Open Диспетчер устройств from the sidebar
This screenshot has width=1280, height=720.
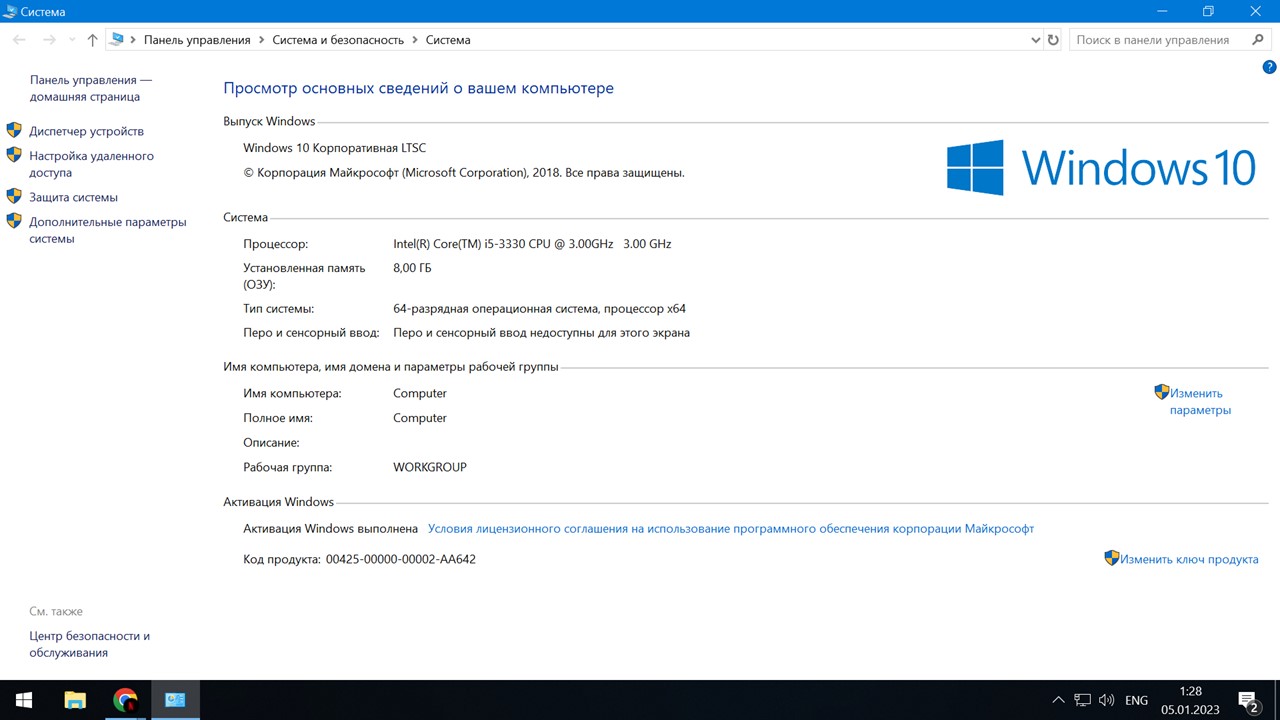tap(86, 131)
